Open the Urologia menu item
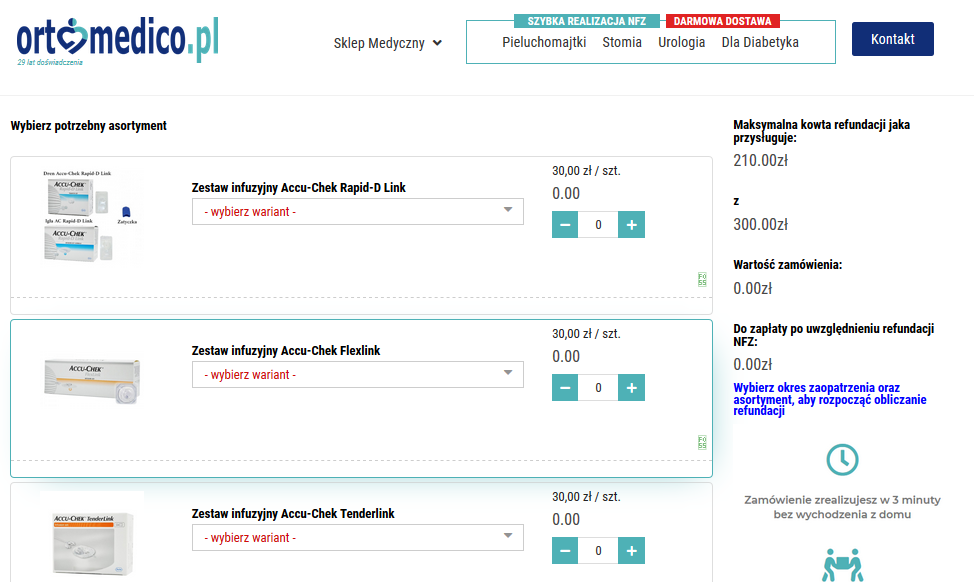The height and width of the screenshot is (582, 974). click(x=681, y=42)
